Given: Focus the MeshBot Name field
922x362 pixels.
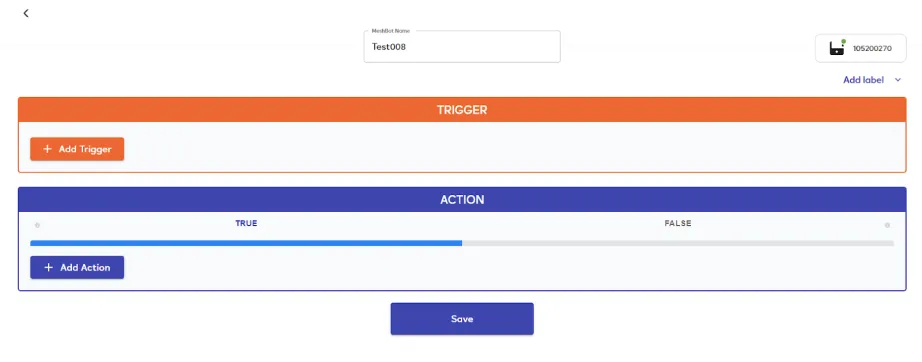Looking at the screenshot, I should pos(462,47).
